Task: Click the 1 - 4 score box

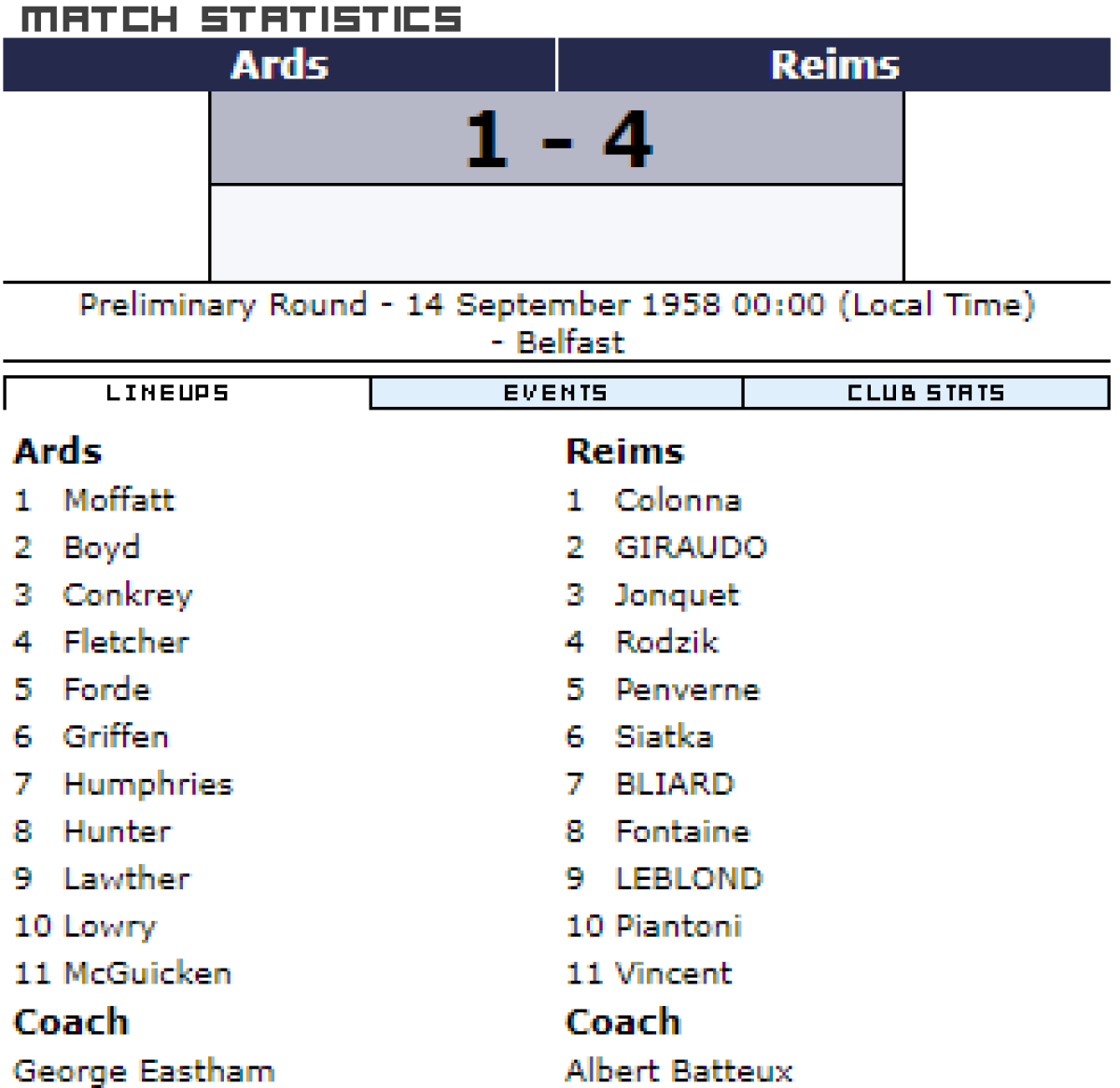Action: [x=557, y=139]
